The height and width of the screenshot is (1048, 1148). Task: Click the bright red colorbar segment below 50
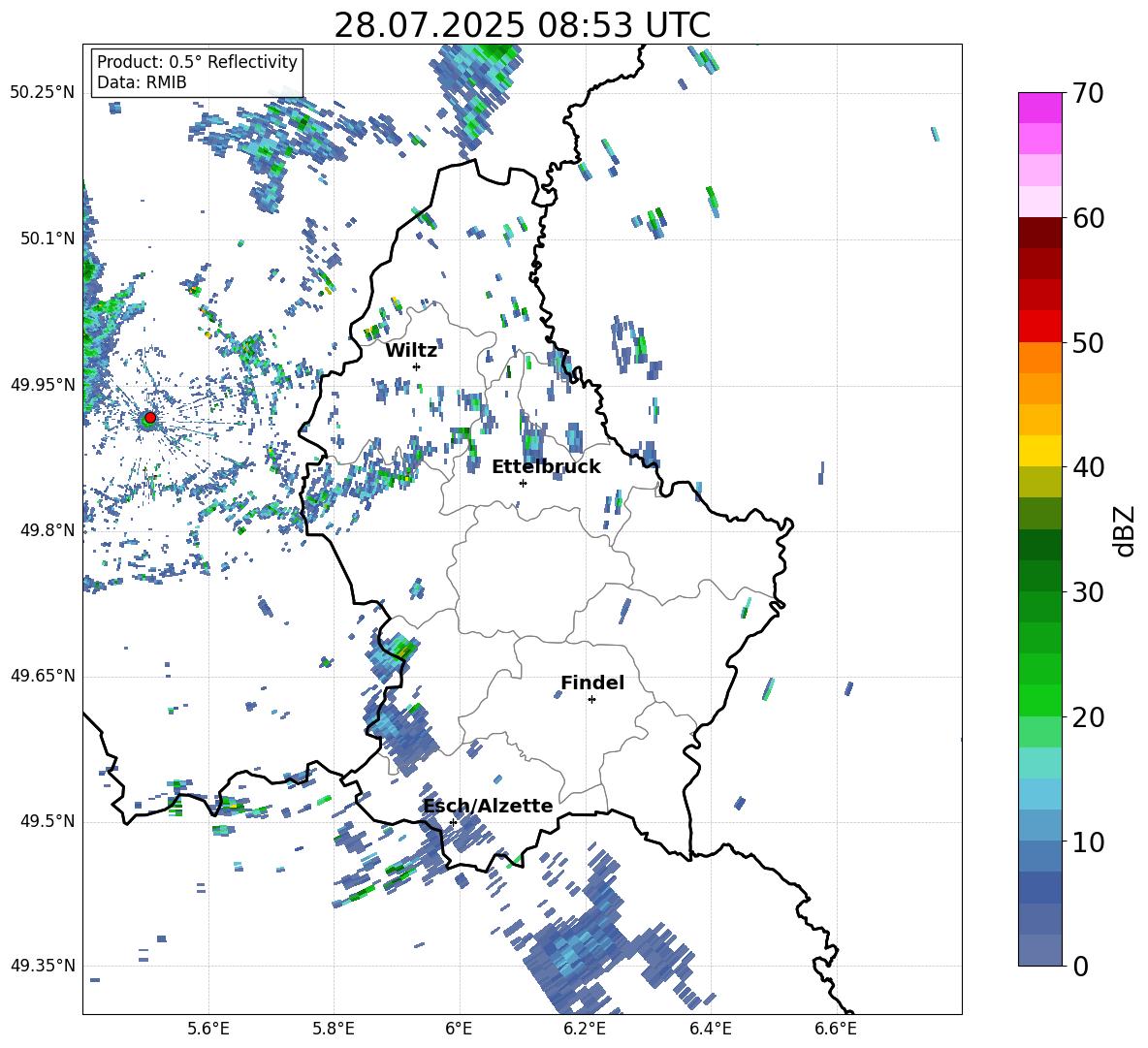point(1039,327)
